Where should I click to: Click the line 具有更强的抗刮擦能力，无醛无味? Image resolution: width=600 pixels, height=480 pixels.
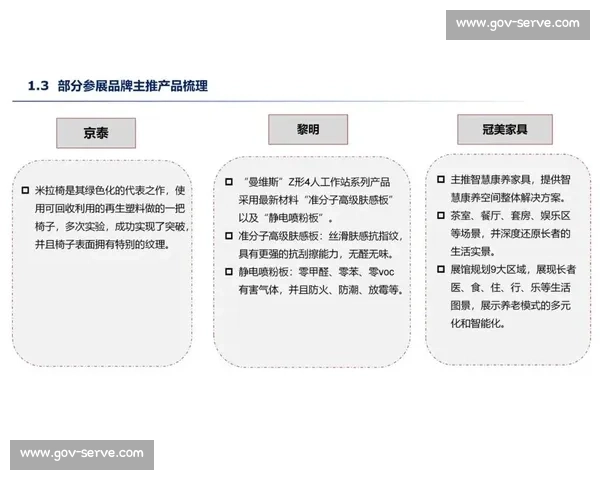(x=316, y=254)
